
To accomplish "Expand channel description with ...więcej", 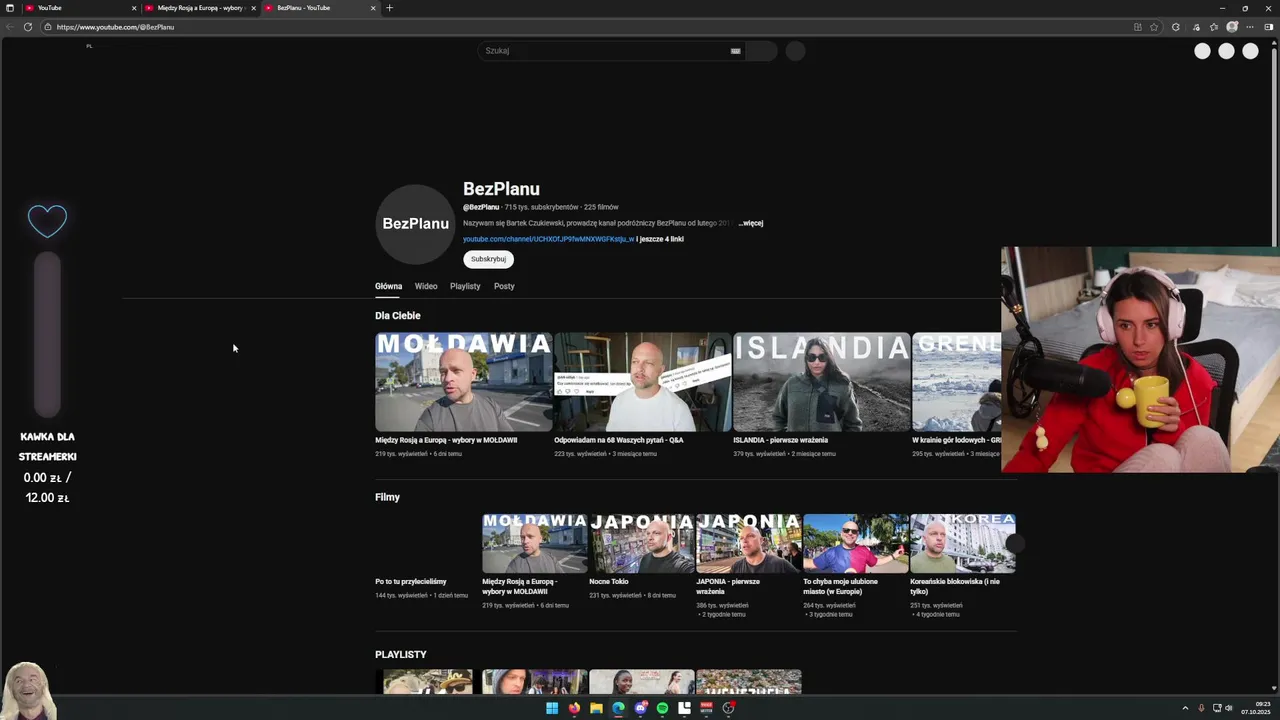I will click(751, 223).
